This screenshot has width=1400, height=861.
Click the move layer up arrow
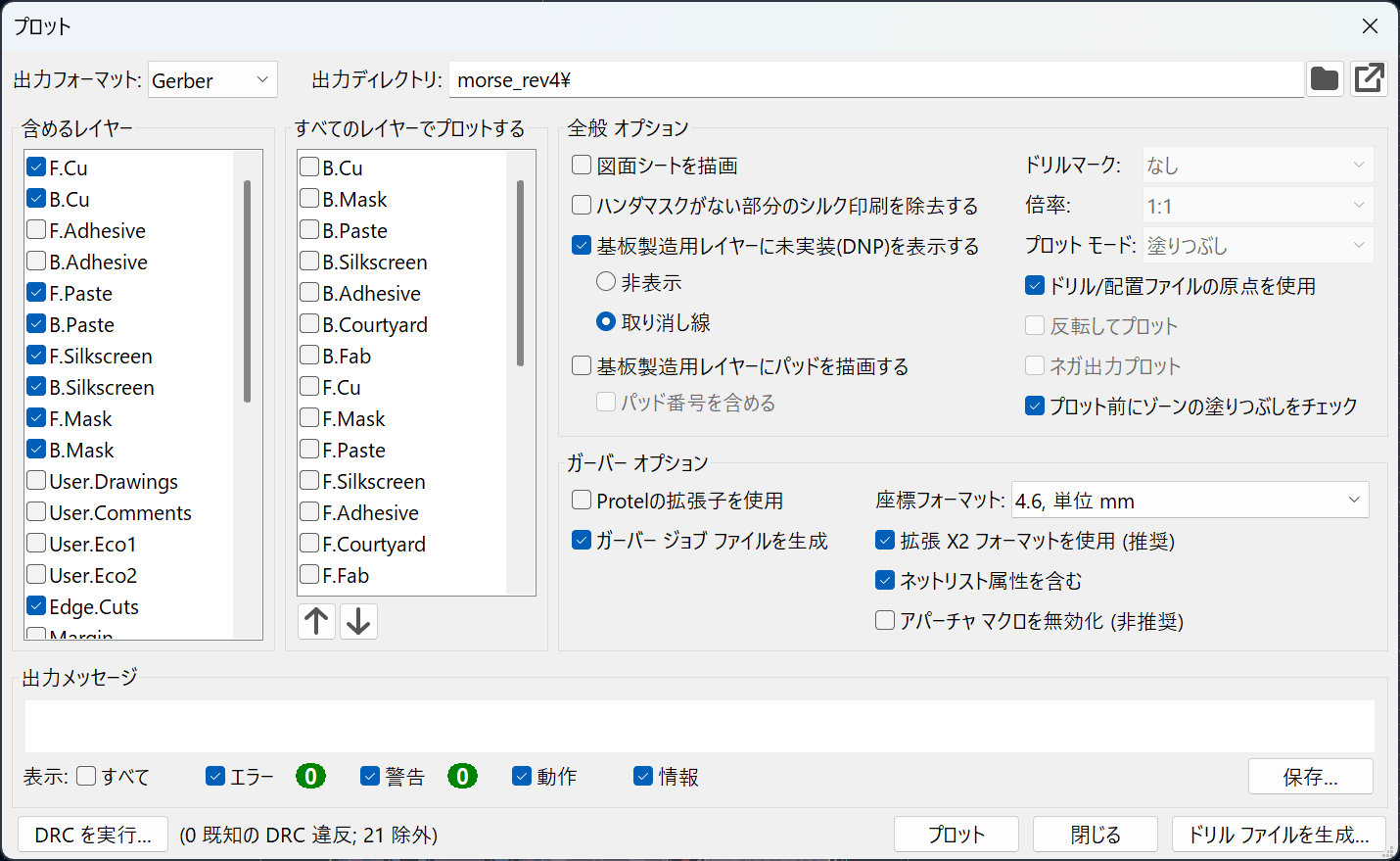(316, 621)
